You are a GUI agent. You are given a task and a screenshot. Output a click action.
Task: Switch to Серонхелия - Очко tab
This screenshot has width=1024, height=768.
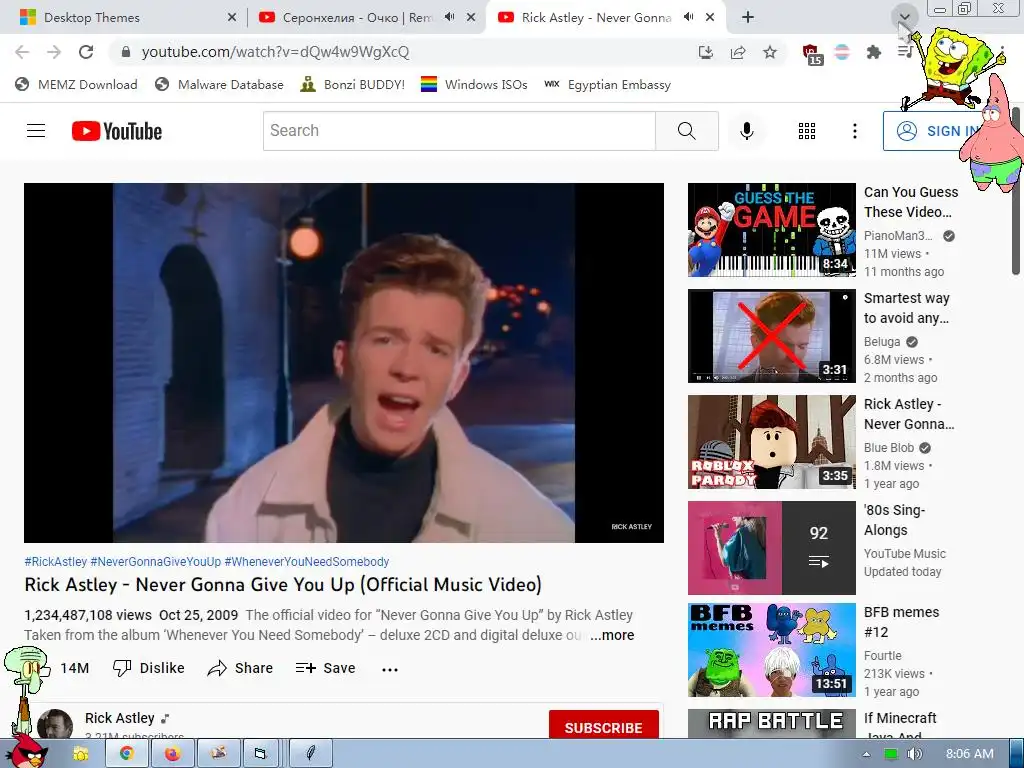(x=365, y=17)
